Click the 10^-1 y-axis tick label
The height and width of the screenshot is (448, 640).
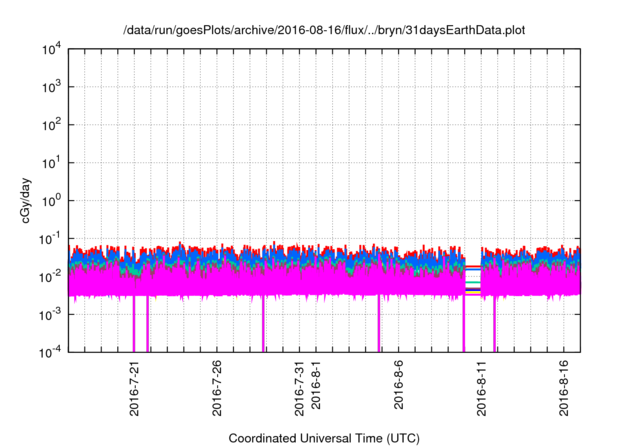coord(50,238)
